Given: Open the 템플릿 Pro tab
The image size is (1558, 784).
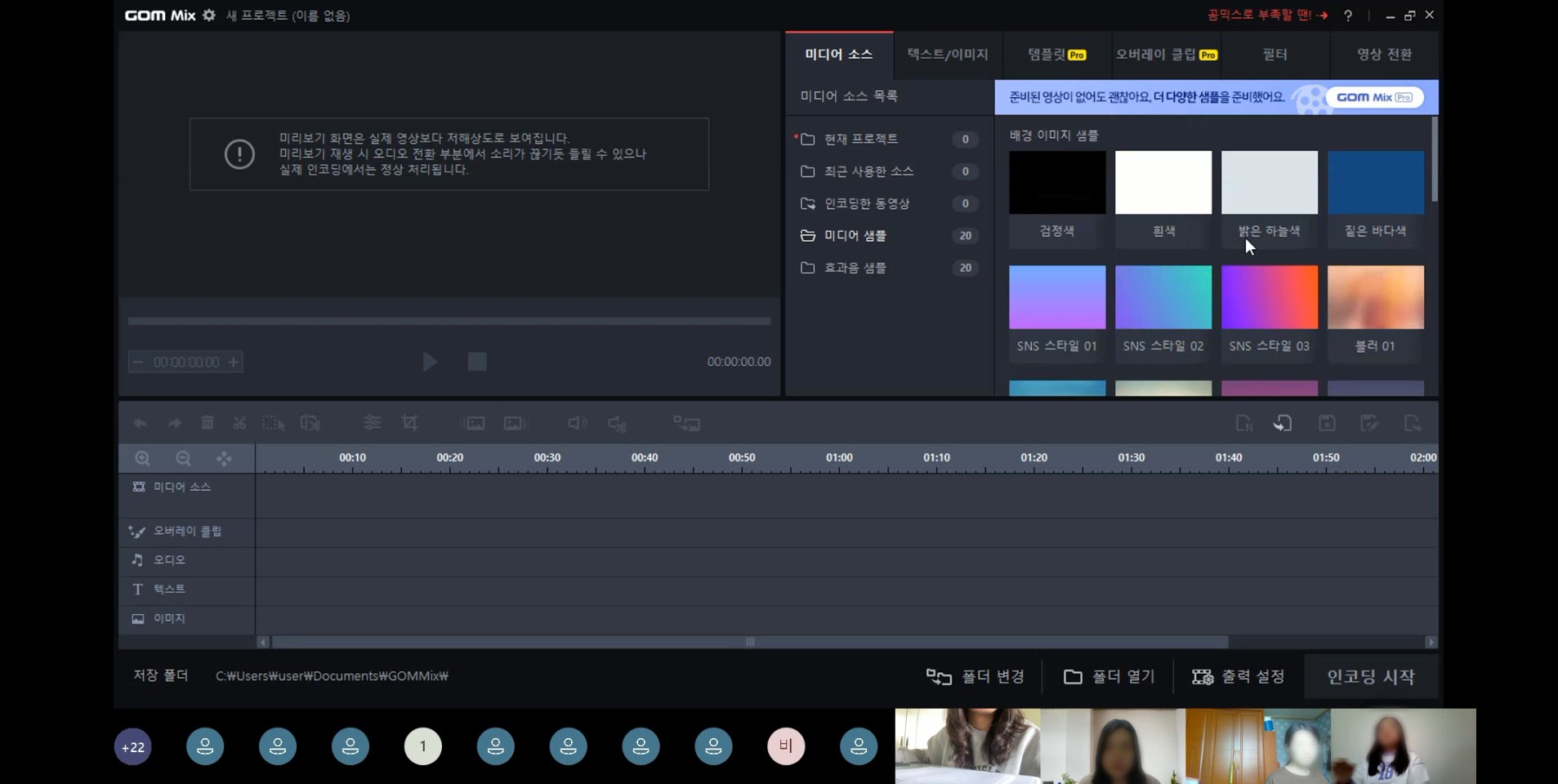Looking at the screenshot, I should click(x=1056, y=54).
